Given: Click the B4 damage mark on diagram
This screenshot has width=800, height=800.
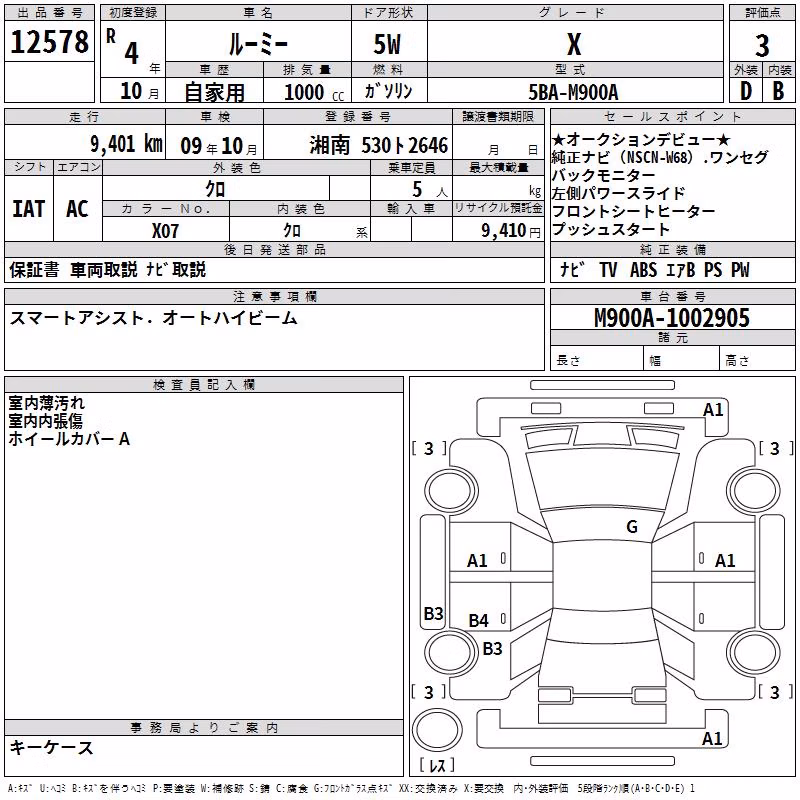Looking at the screenshot, I should 478,620.
